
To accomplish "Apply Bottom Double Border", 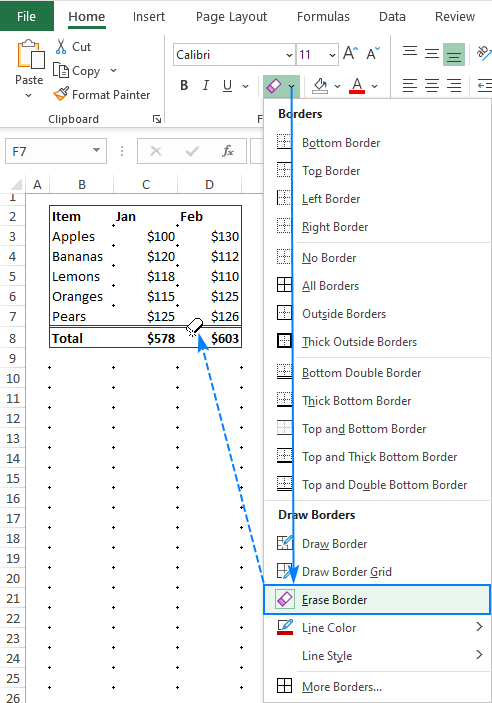I will coord(377,373).
